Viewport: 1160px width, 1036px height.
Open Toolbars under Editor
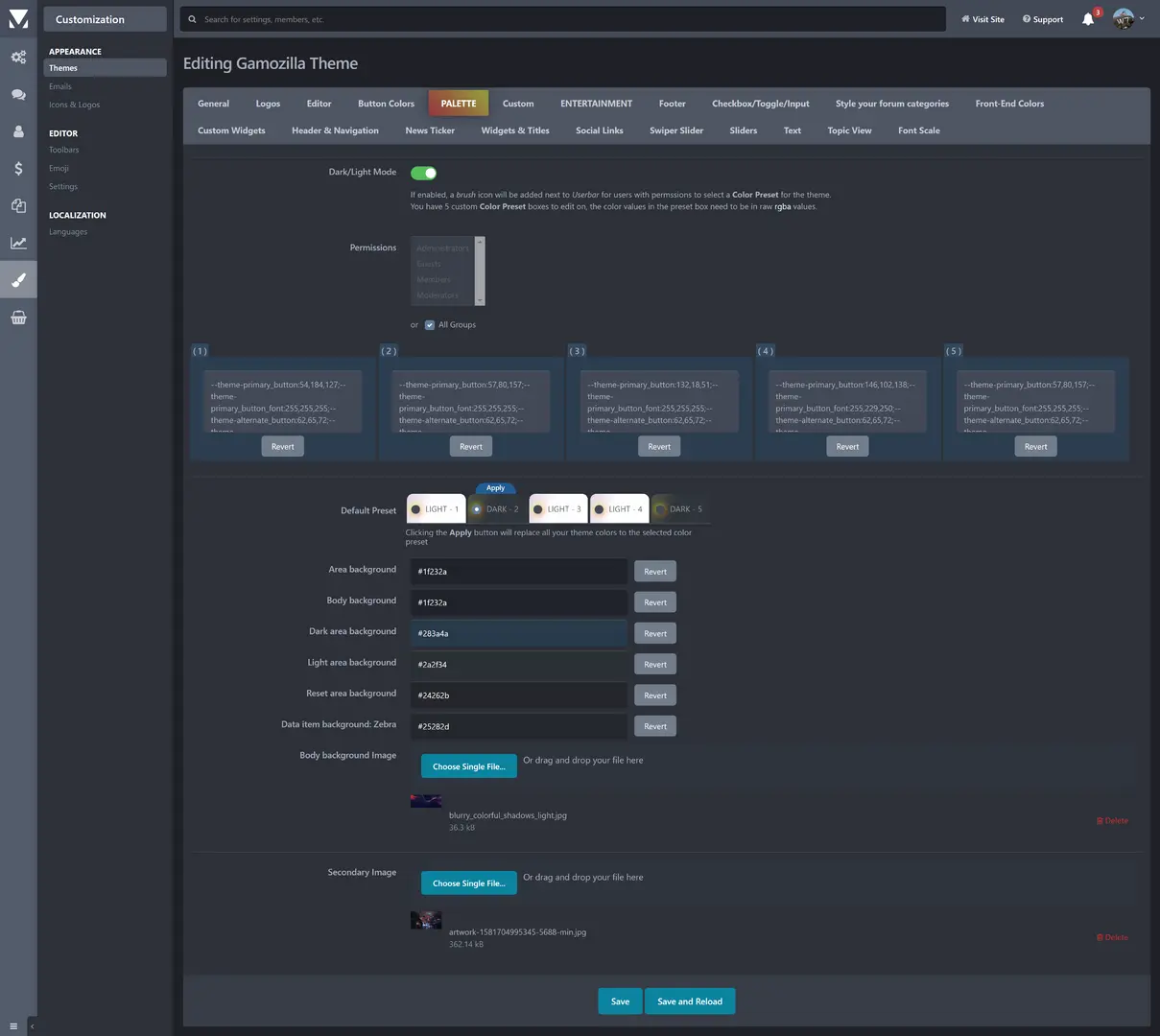[64, 150]
